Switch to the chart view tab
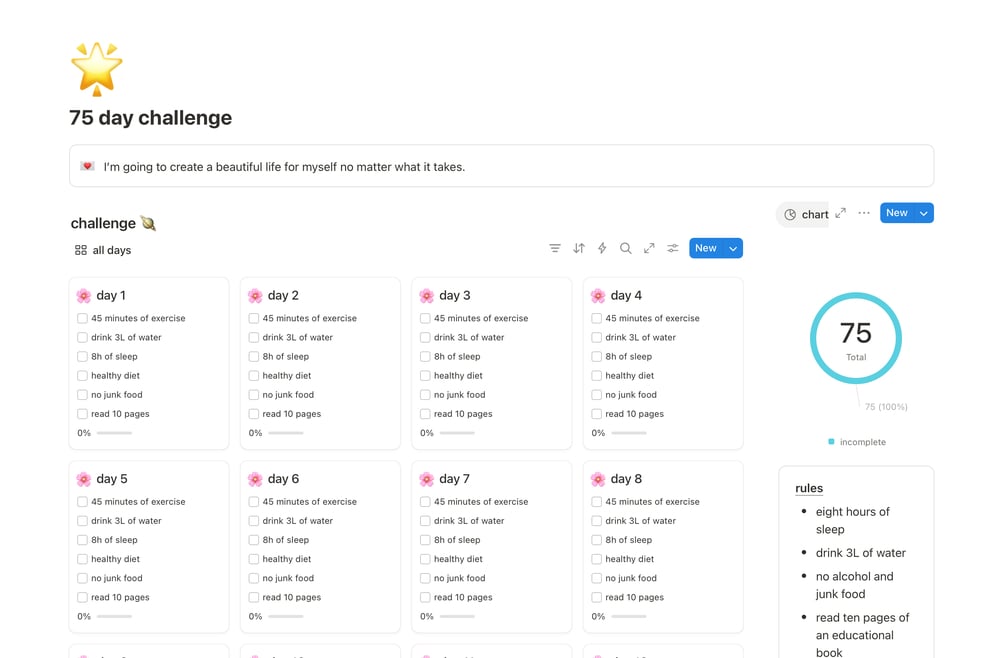 (806, 214)
